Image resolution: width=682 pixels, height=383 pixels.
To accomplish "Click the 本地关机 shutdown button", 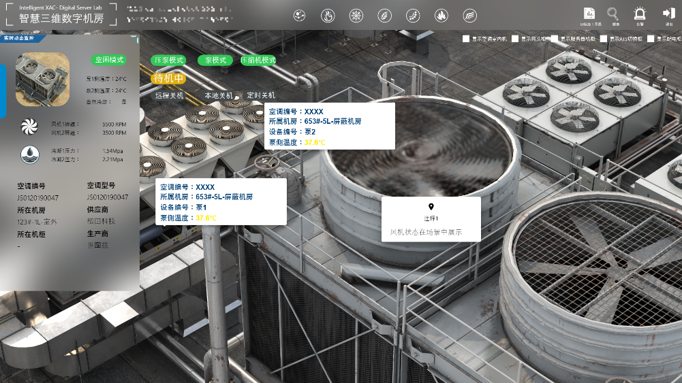I will [x=218, y=96].
